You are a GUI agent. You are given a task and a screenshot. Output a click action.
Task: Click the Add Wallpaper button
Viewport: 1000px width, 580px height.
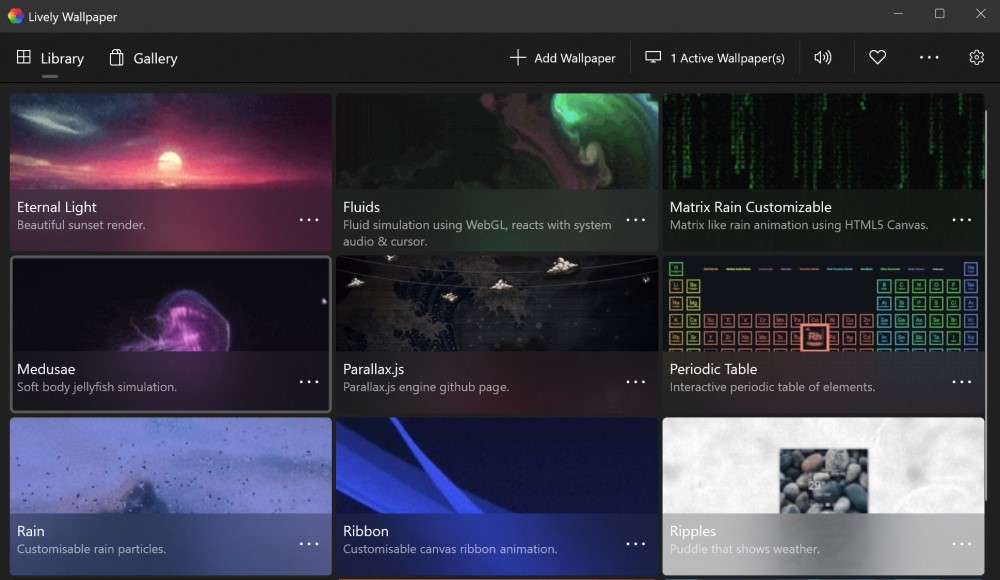click(563, 58)
